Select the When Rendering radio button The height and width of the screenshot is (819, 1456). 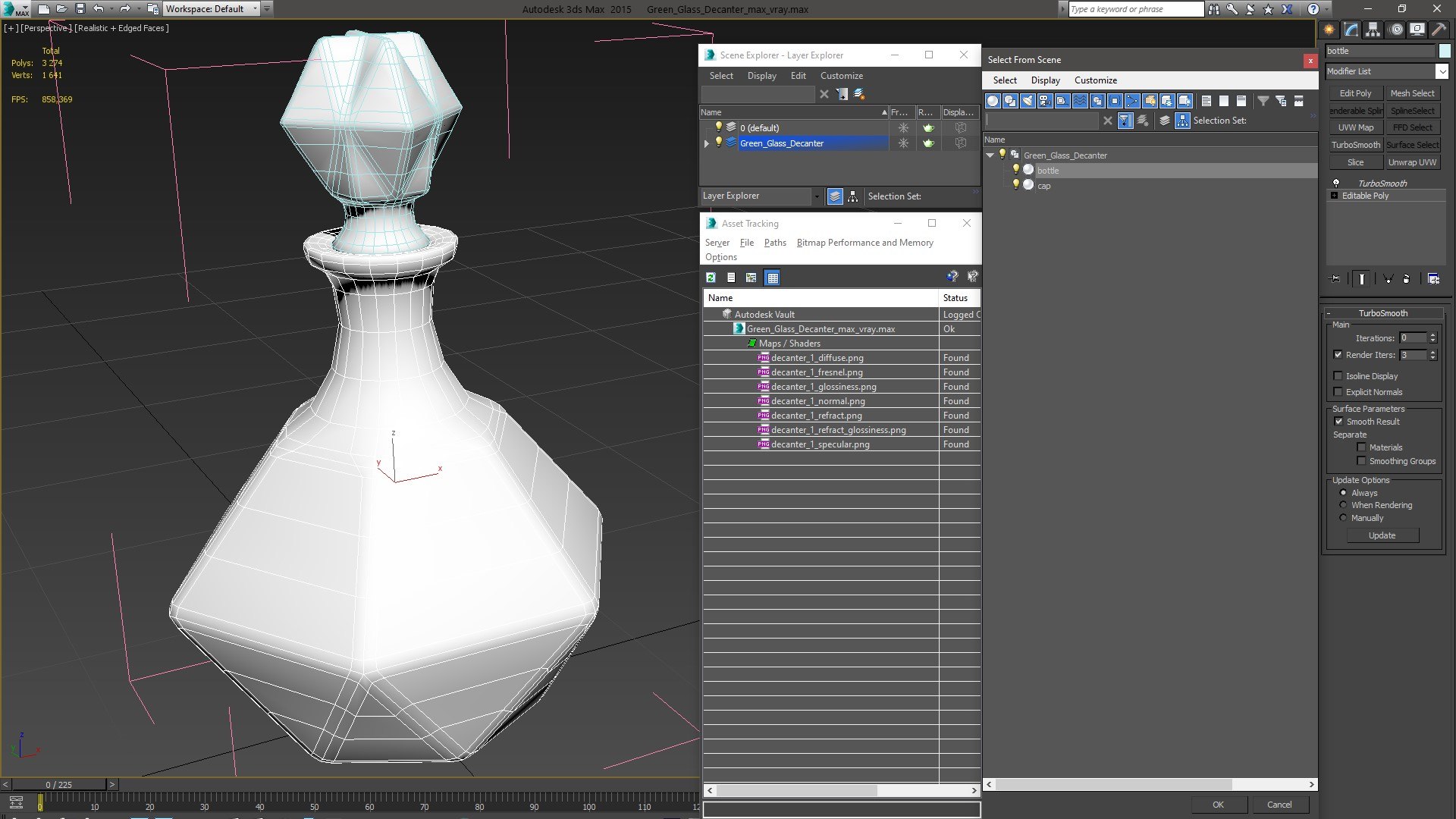[x=1343, y=505]
